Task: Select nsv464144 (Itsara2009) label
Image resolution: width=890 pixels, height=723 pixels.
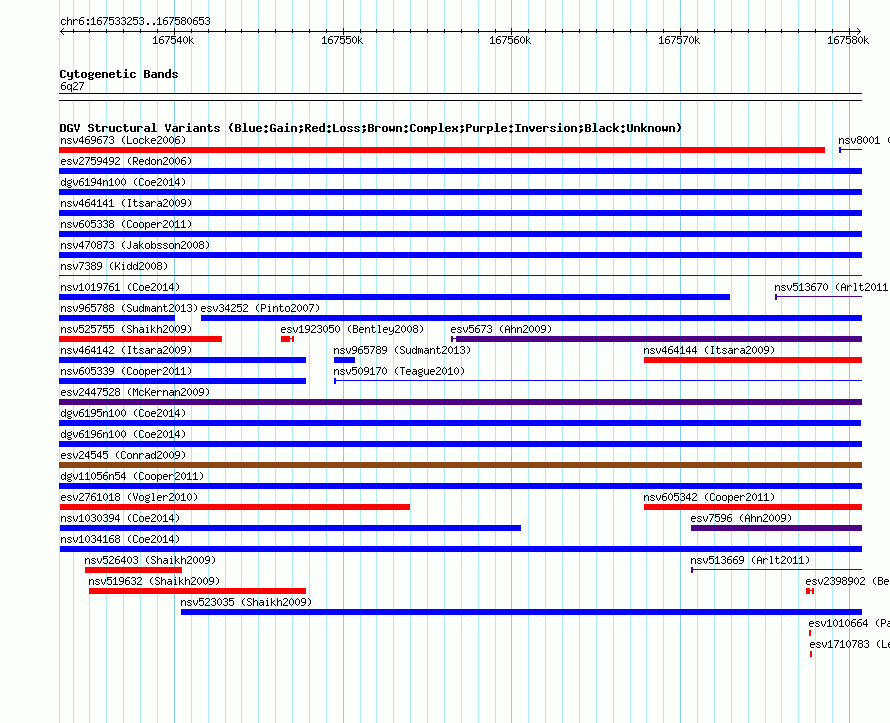Action: 709,350
